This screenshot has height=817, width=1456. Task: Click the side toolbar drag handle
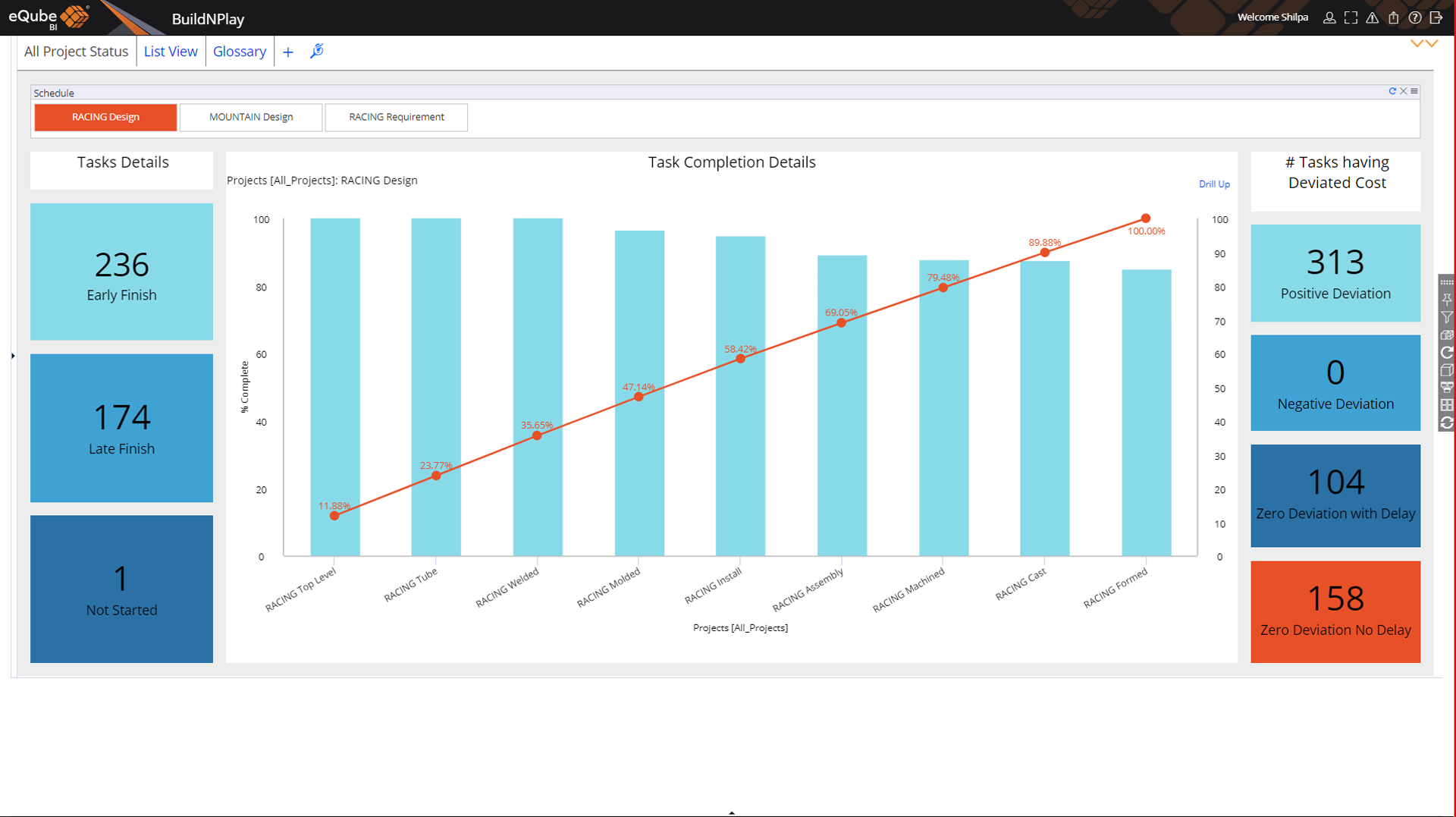[x=1447, y=282]
